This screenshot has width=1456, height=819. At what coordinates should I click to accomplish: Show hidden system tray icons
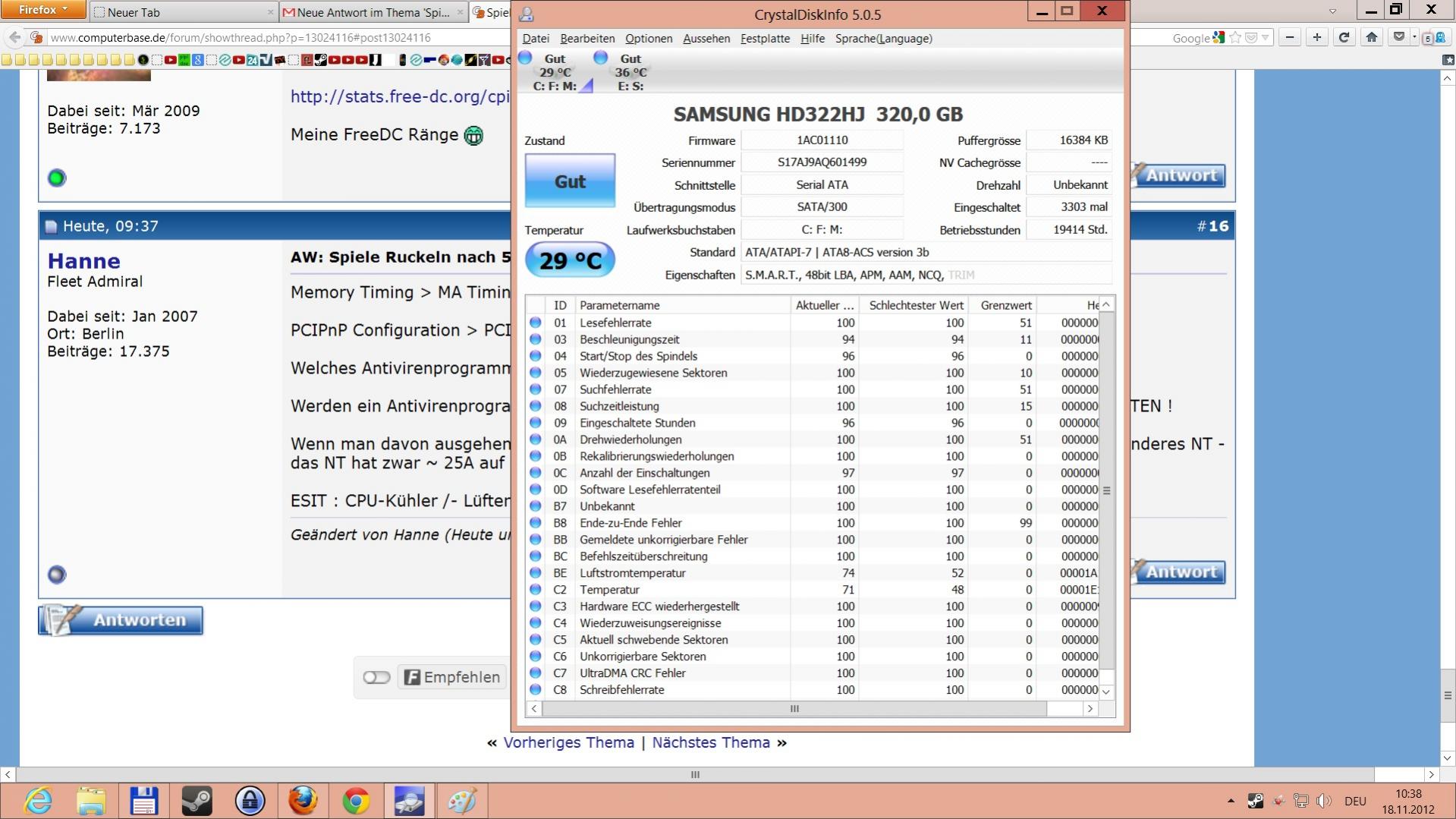click(1230, 801)
